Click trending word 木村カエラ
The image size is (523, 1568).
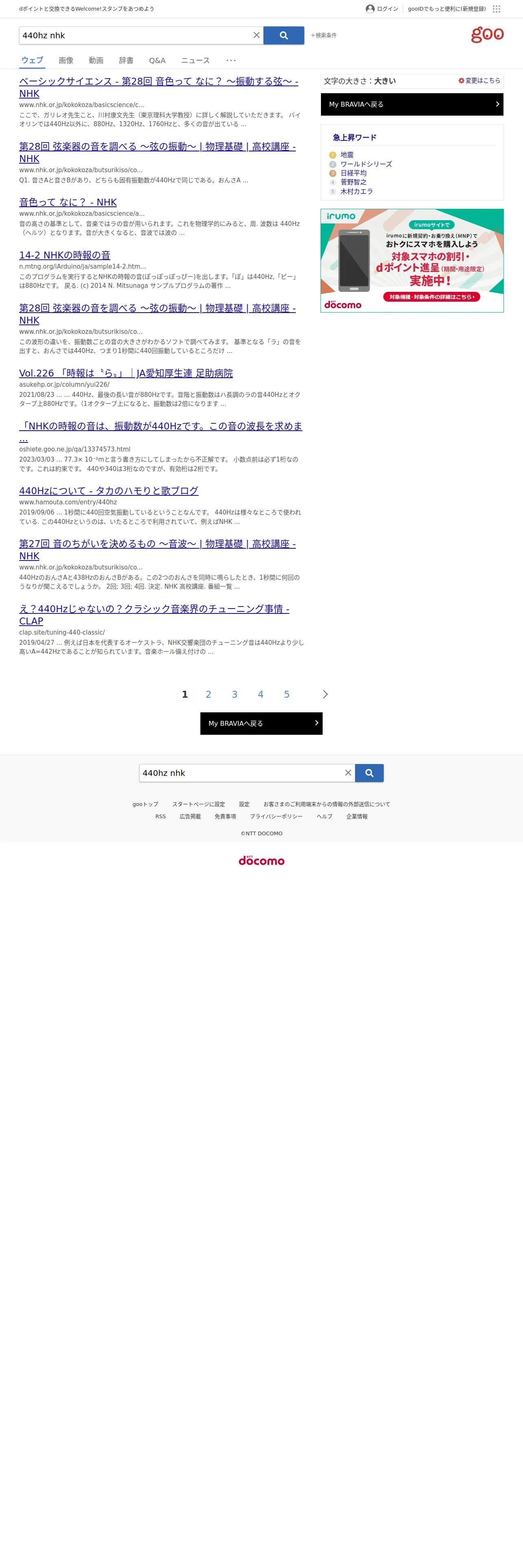pyautogui.click(x=357, y=191)
